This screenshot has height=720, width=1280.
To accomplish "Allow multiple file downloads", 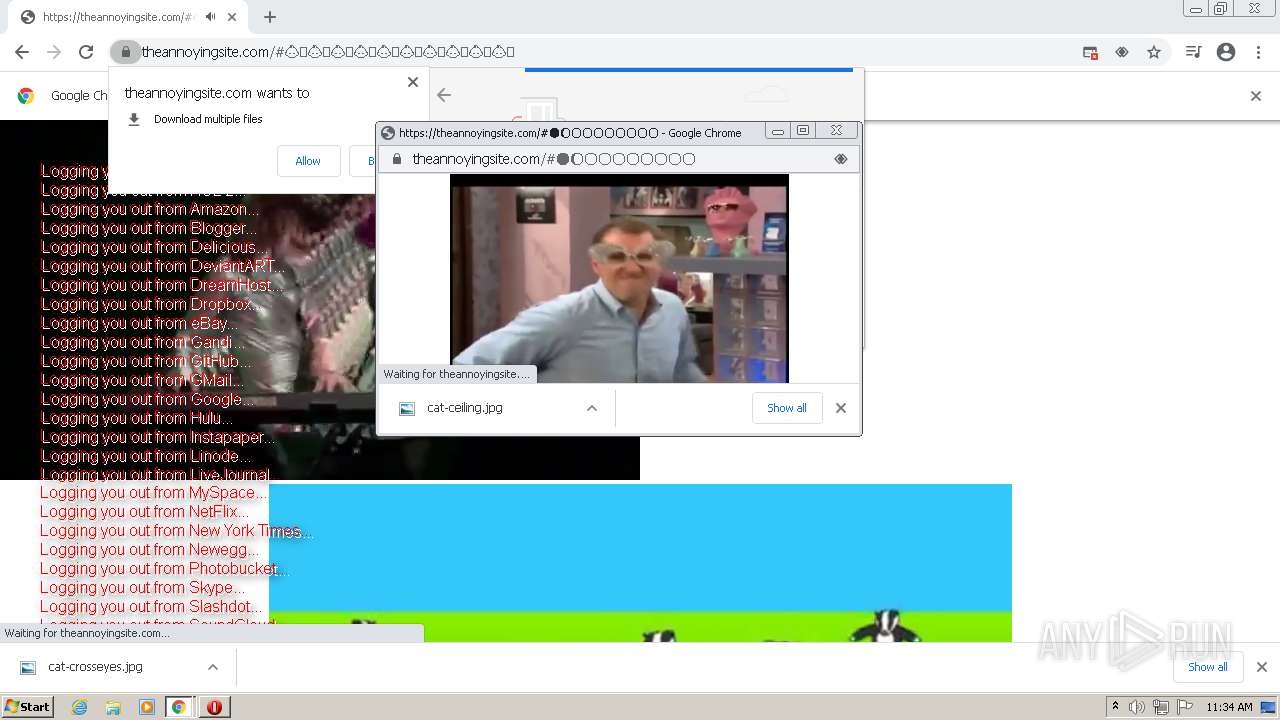I will coord(308,161).
